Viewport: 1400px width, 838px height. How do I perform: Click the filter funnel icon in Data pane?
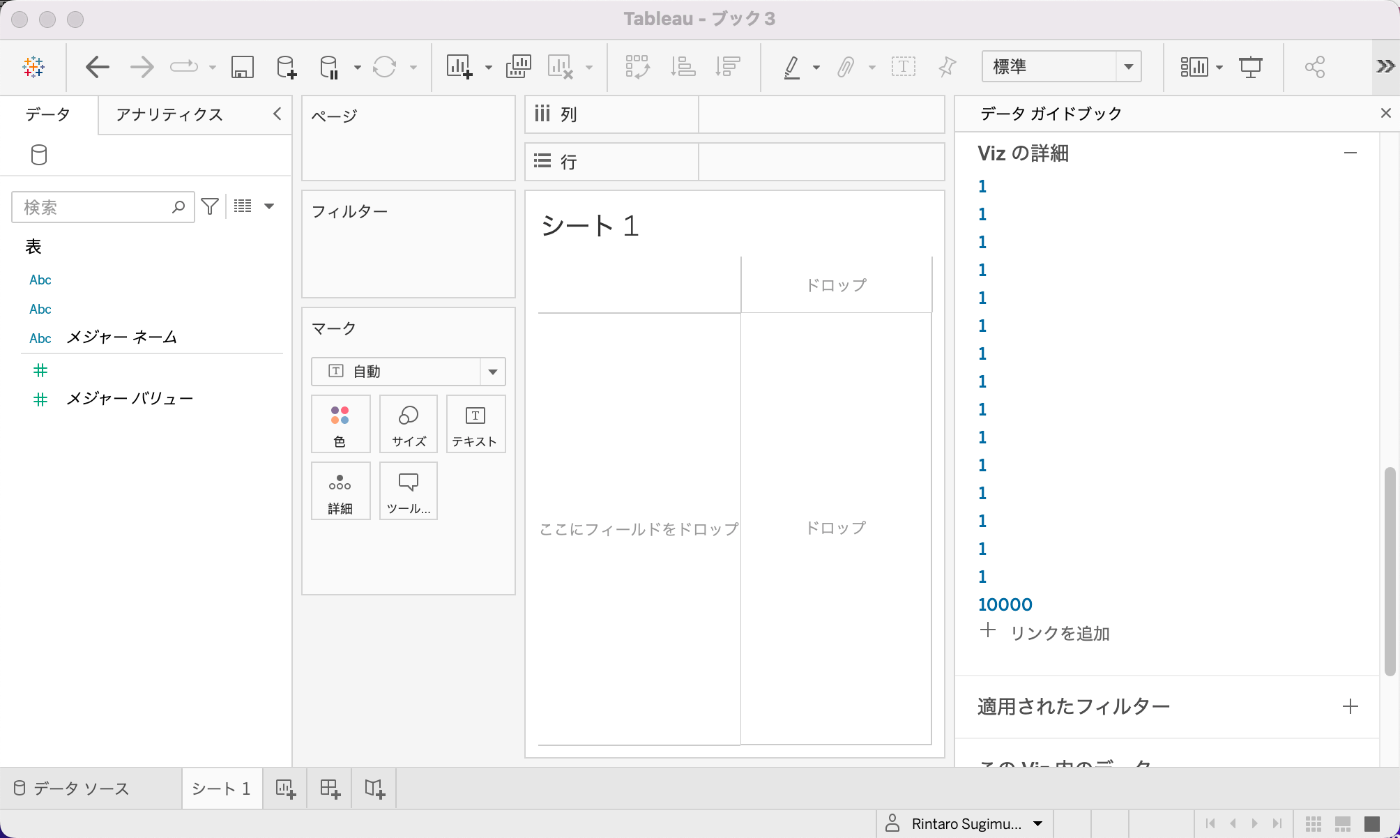point(210,206)
